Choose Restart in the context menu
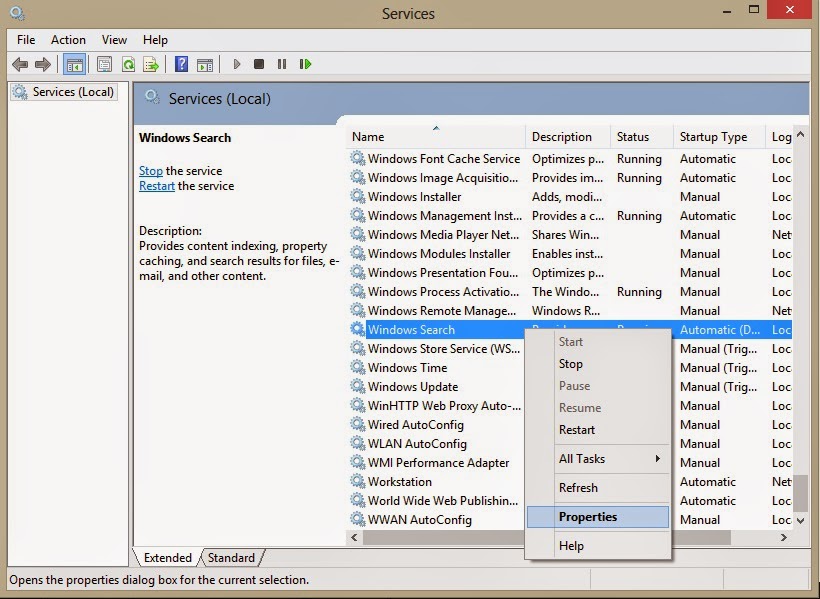The width and height of the screenshot is (820, 599). pos(598,430)
